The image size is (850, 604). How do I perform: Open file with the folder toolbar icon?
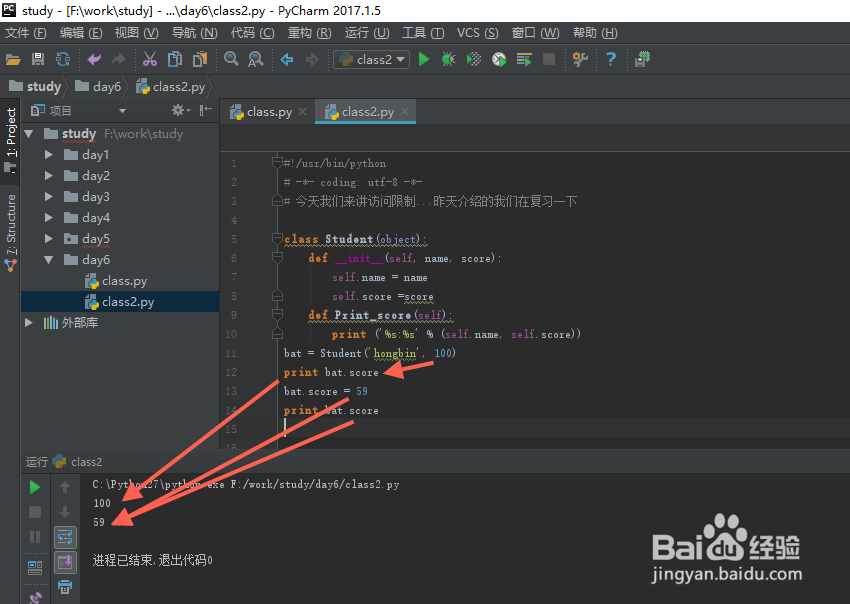tap(13, 59)
